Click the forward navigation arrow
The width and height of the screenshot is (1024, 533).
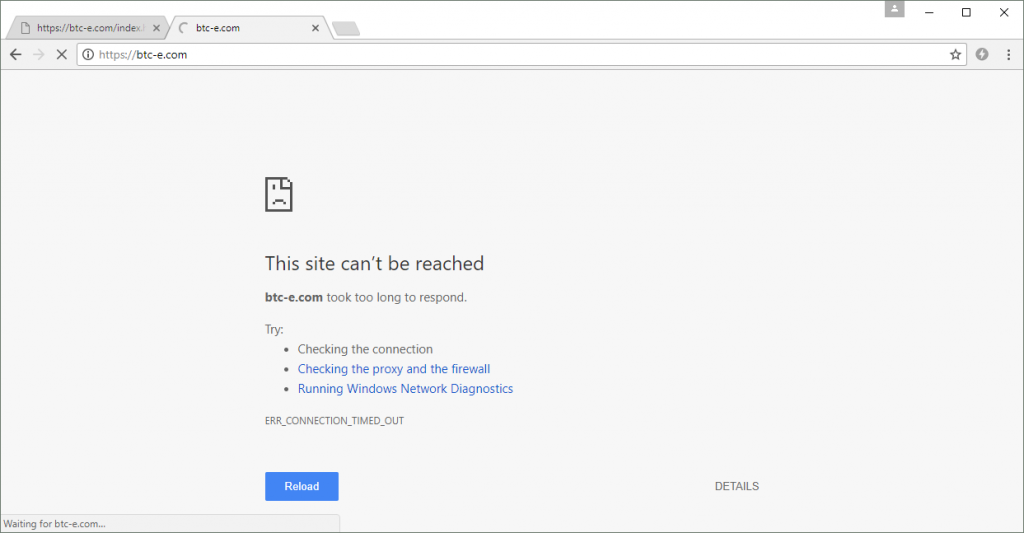(x=39, y=55)
